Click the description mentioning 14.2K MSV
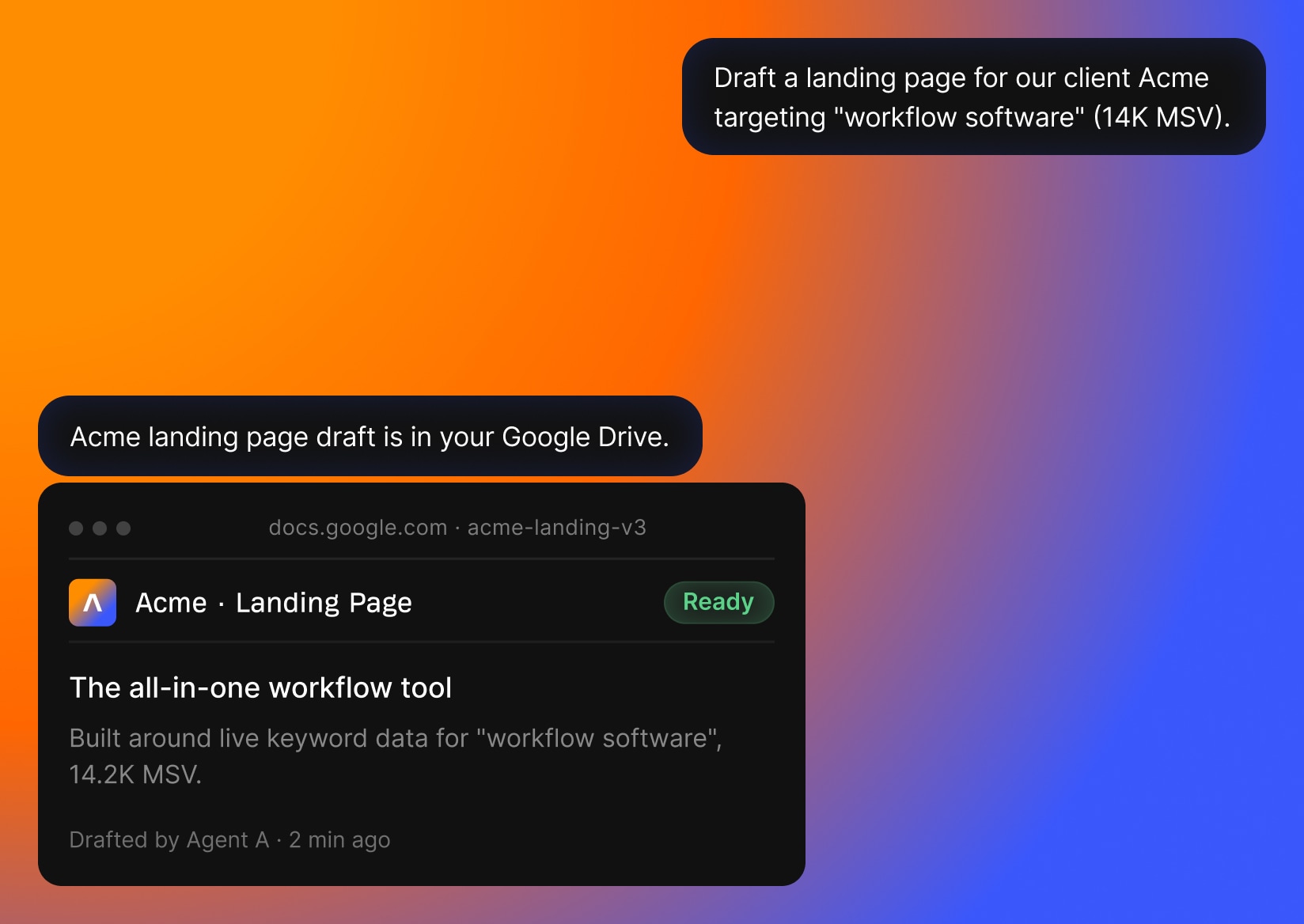 (x=396, y=755)
